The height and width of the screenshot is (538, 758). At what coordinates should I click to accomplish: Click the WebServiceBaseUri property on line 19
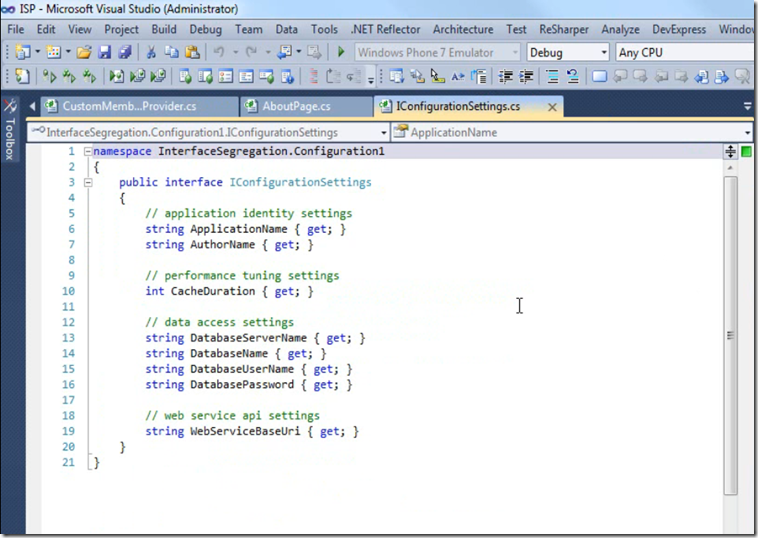pos(245,431)
